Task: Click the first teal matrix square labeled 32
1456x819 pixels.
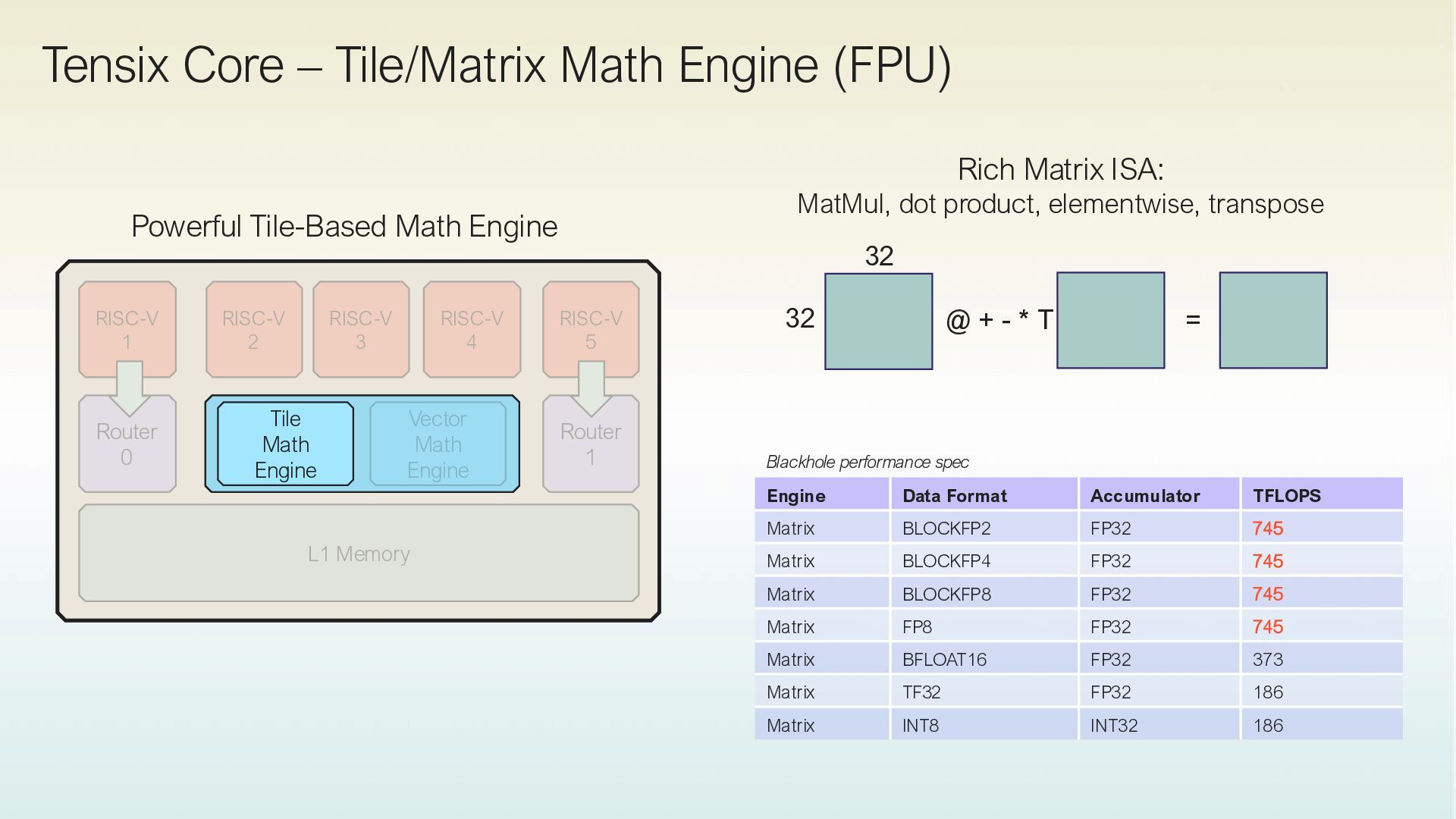Action: 878,322
